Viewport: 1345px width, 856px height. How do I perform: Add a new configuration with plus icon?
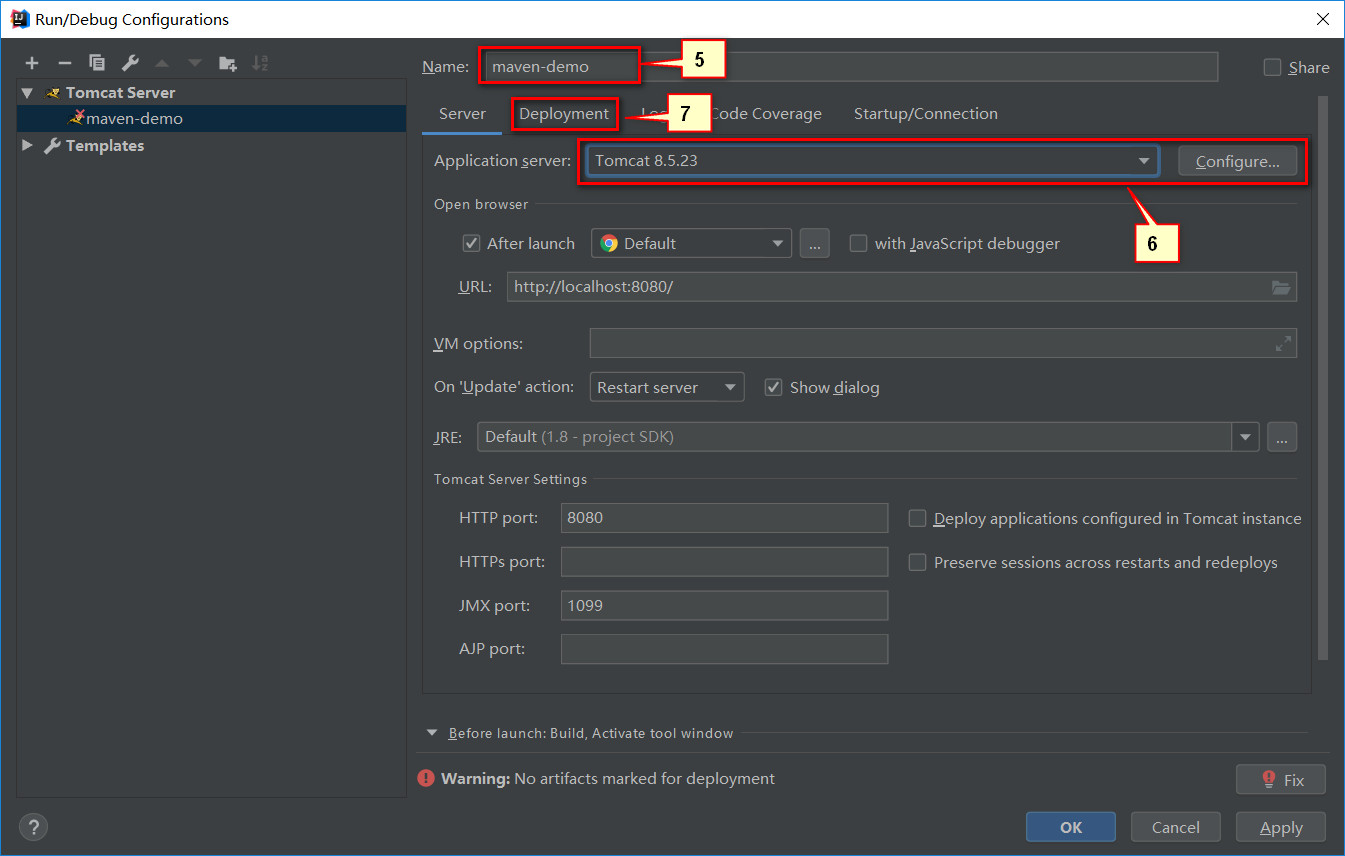pos(32,63)
